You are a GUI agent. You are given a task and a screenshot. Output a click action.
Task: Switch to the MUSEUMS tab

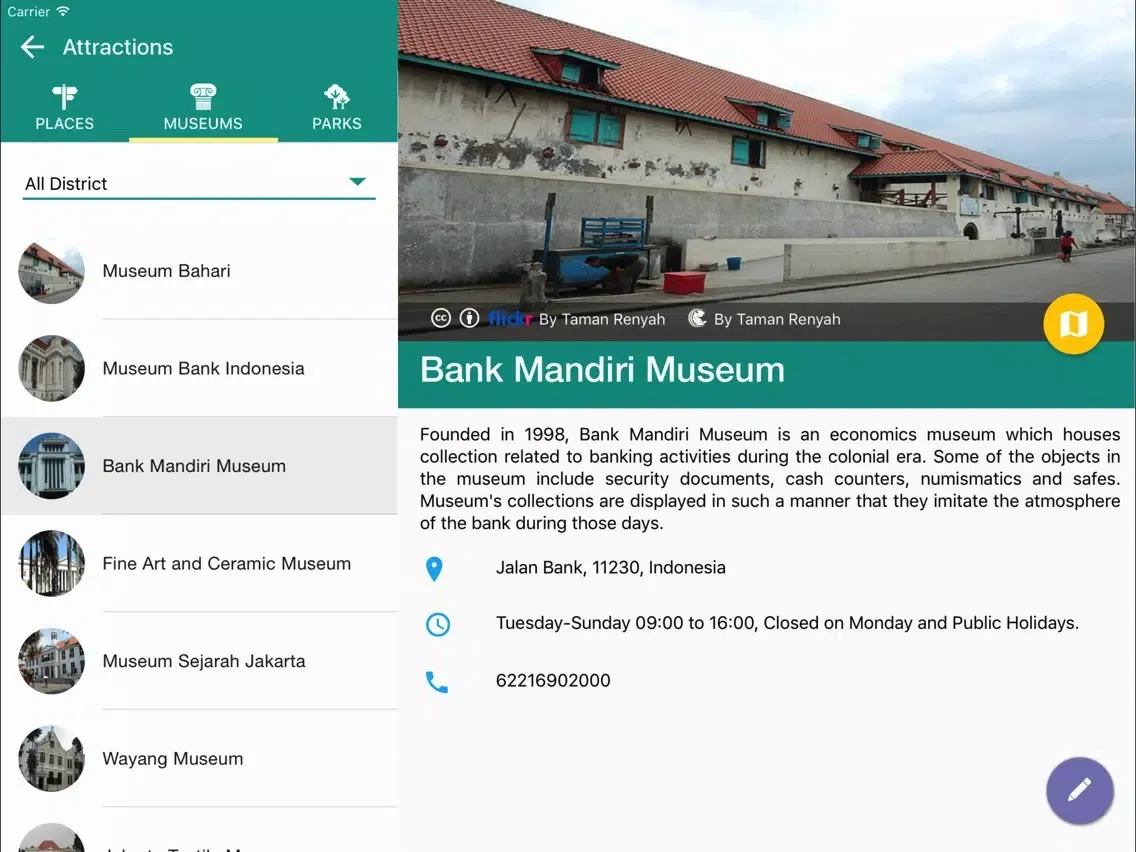coord(203,109)
